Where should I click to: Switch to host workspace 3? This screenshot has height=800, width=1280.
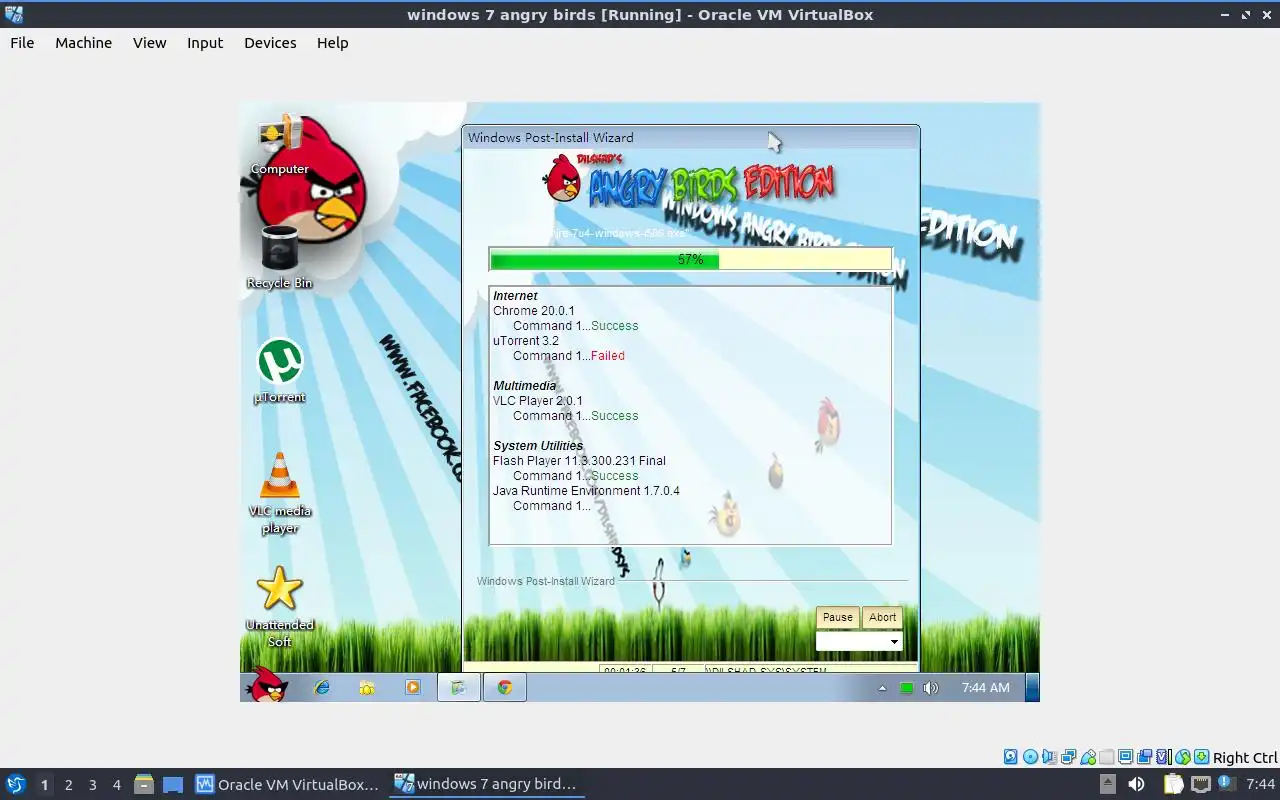click(x=92, y=785)
